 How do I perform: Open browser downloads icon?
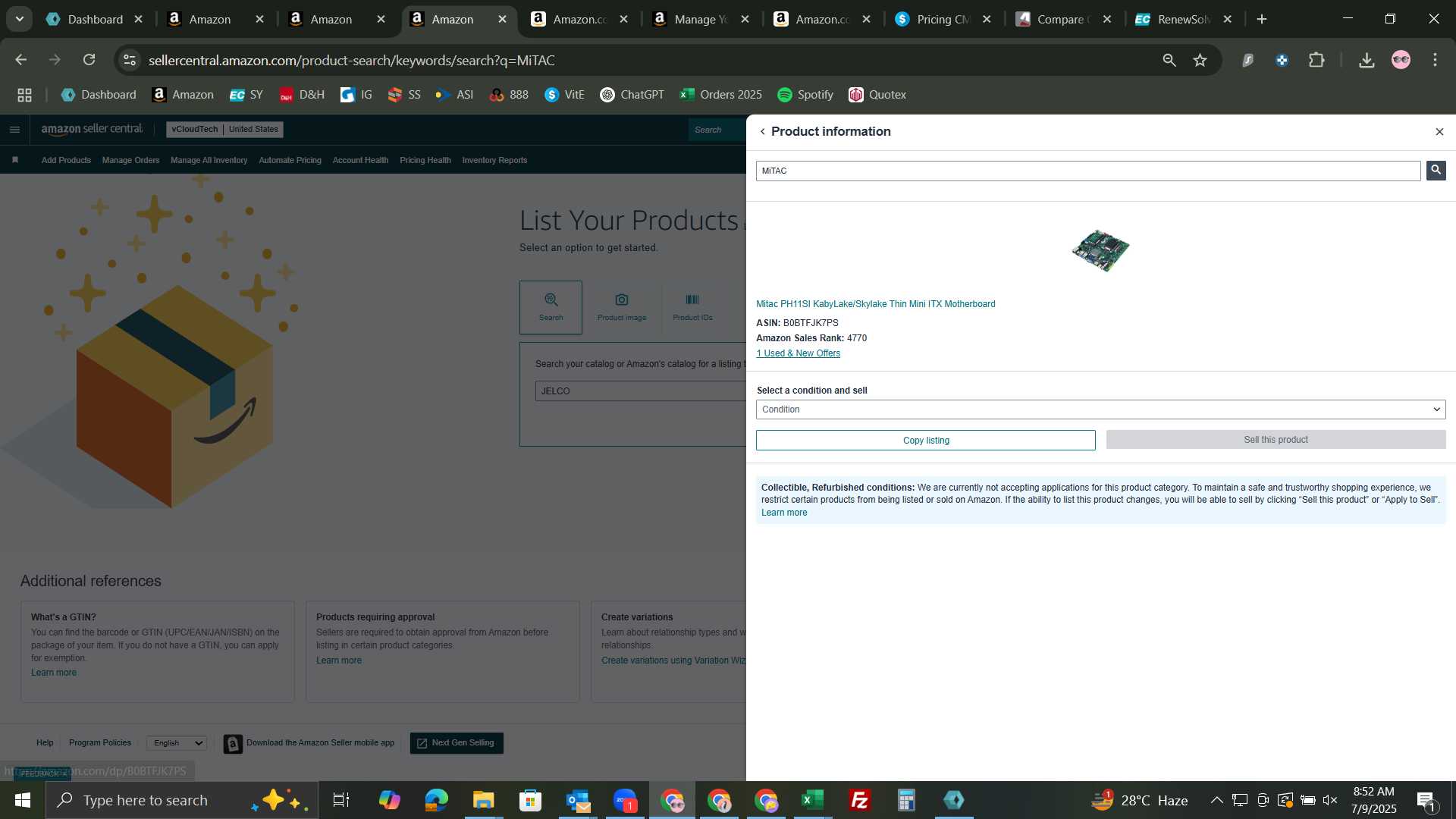[x=1367, y=60]
